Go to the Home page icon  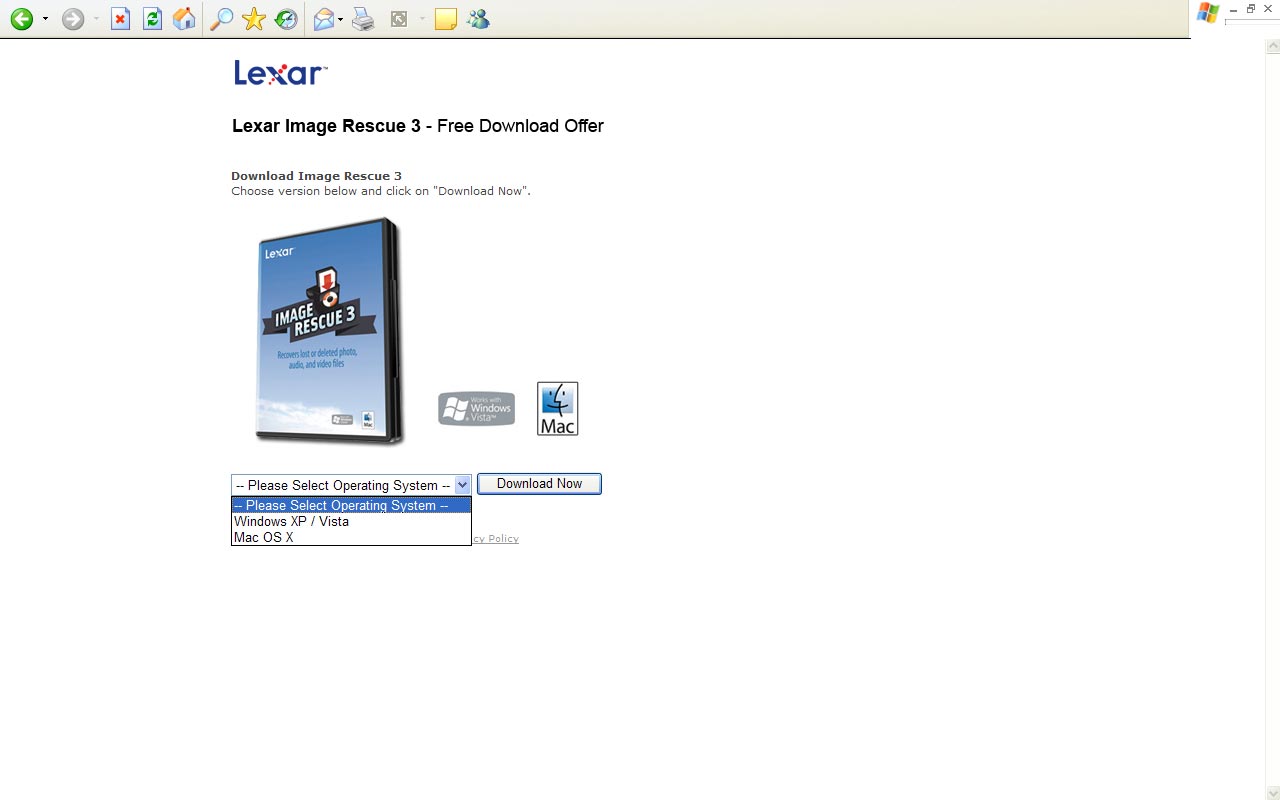pos(184,19)
